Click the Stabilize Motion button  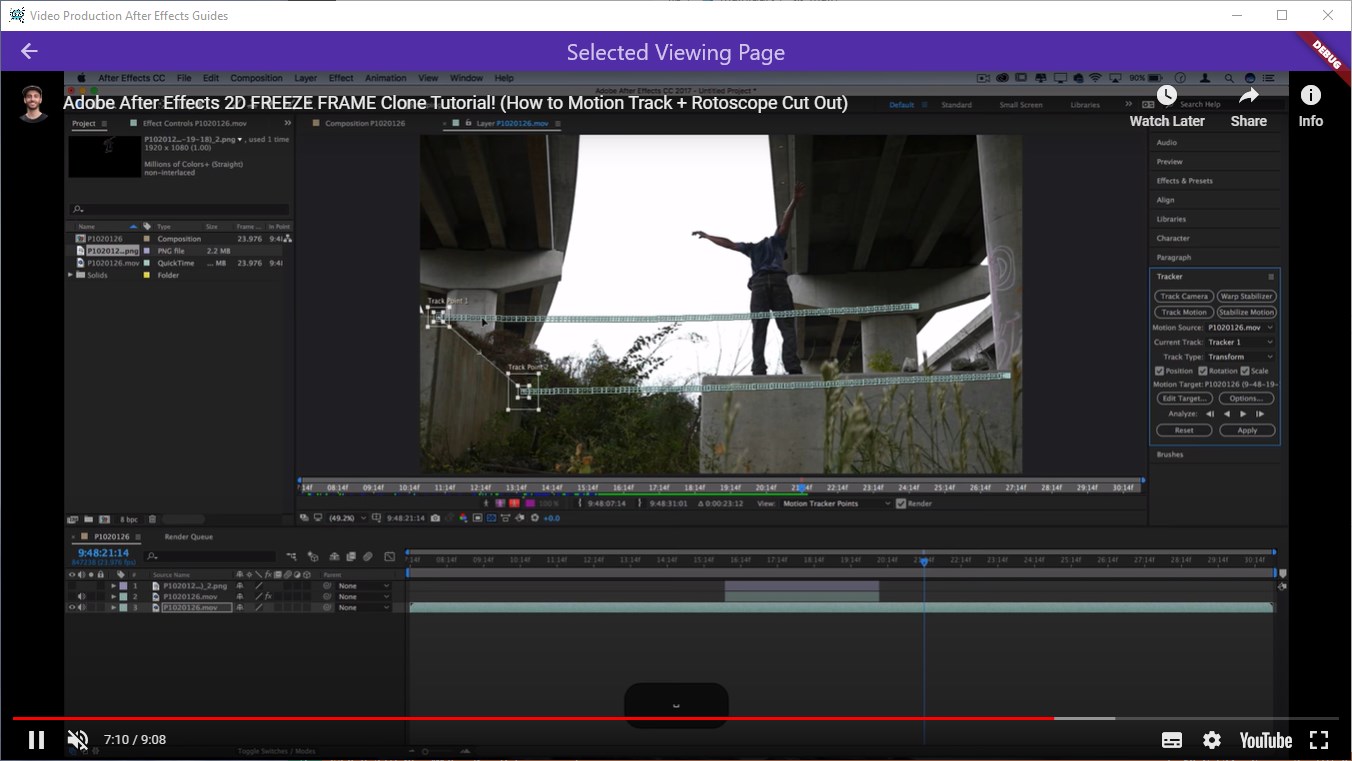click(1246, 313)
